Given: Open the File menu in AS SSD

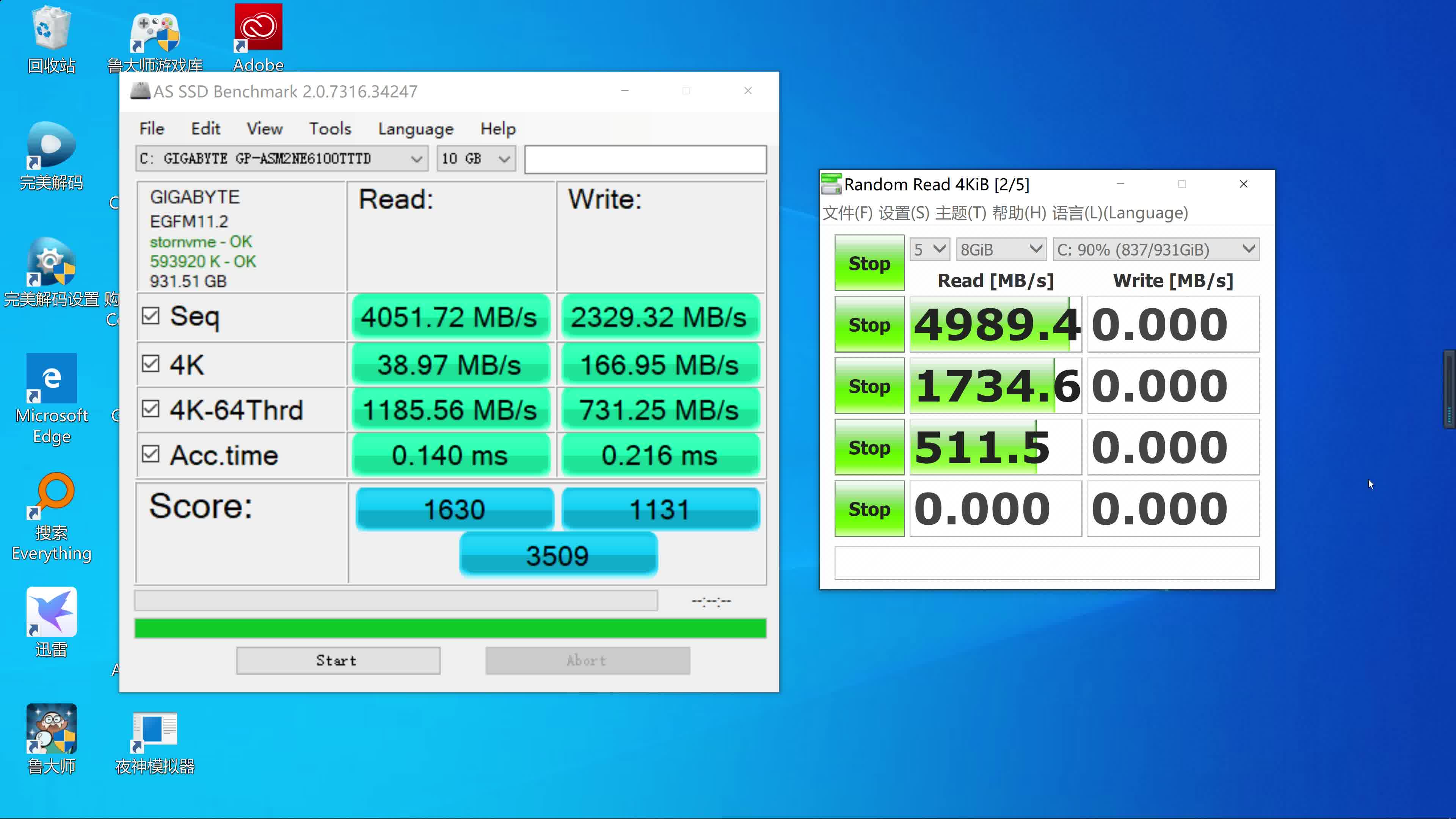Looking at the screenshot, I should [x=152, y=128].
